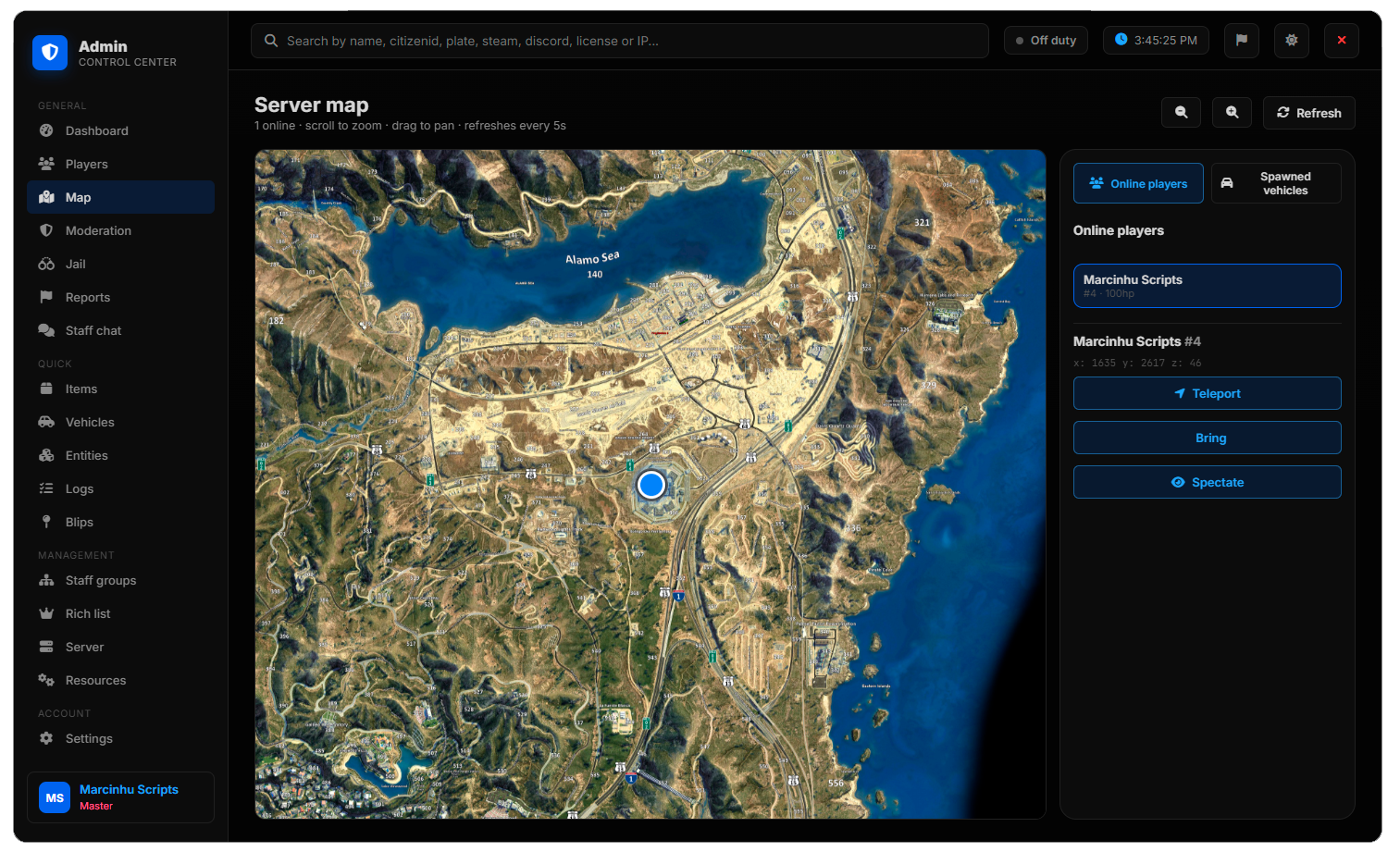Viewport: 1400px width, 852px height.
Task: Select the Online players tab
Action: (1138, 183)
